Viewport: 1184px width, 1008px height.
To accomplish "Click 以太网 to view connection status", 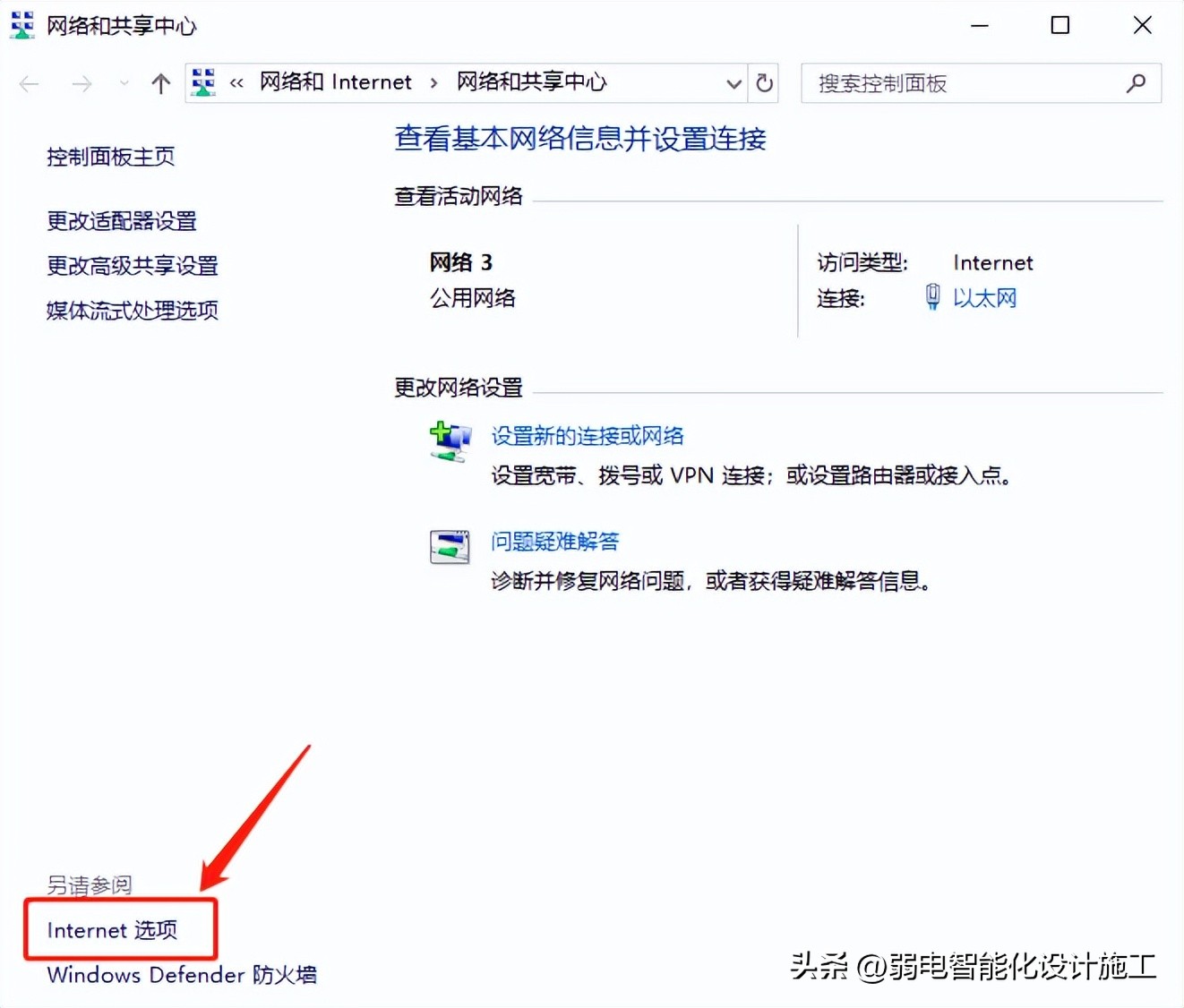I will (985, 296).
